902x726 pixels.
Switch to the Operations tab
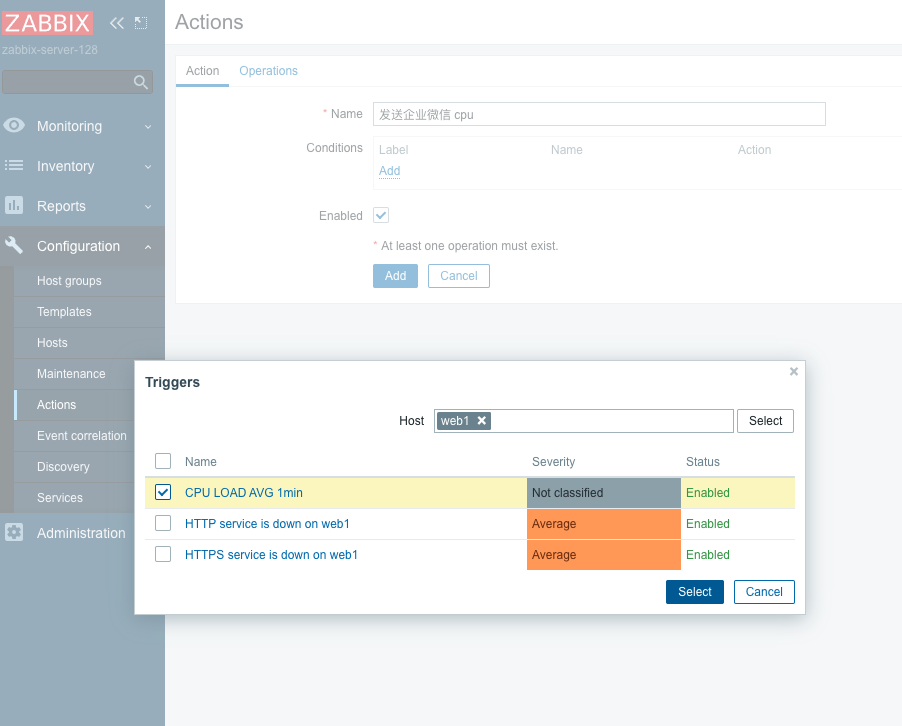pyautogui.click(x=268, y=71)
